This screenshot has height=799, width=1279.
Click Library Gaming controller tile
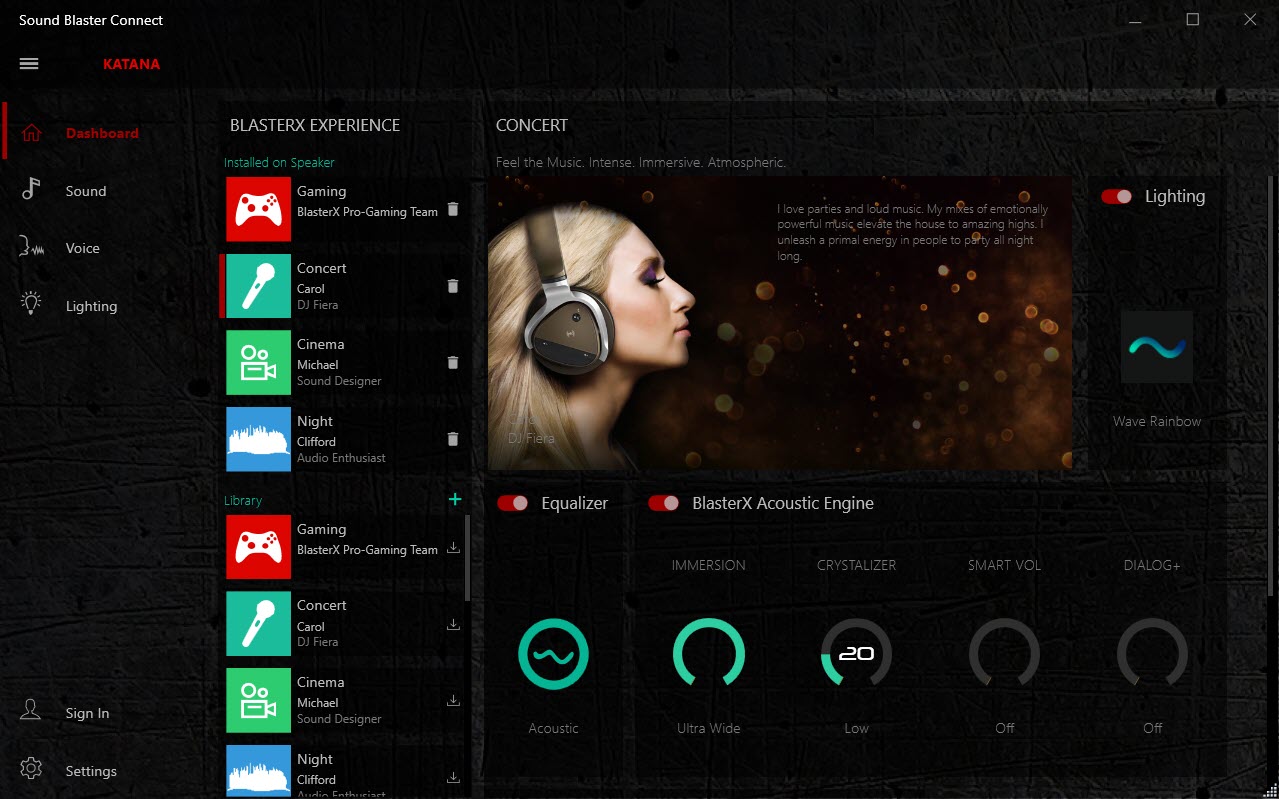click(258, 547)
